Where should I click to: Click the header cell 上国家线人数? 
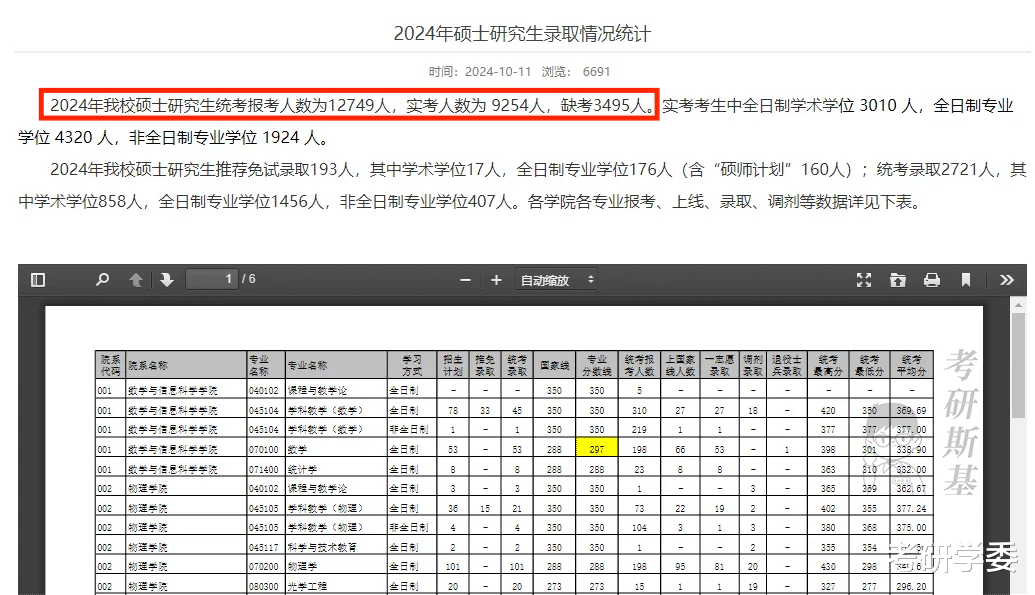click(680, 365)
